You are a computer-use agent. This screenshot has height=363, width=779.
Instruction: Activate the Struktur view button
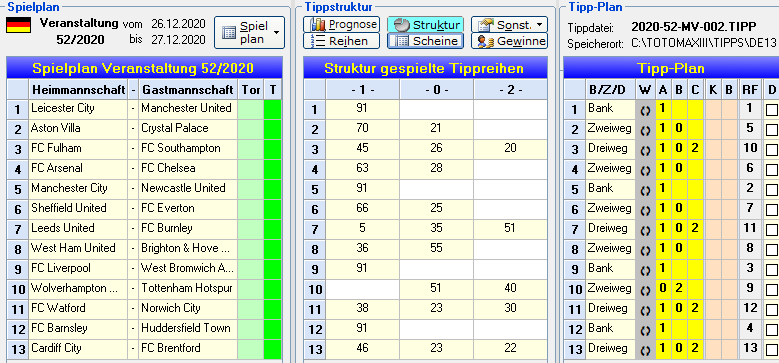(425, 24)
